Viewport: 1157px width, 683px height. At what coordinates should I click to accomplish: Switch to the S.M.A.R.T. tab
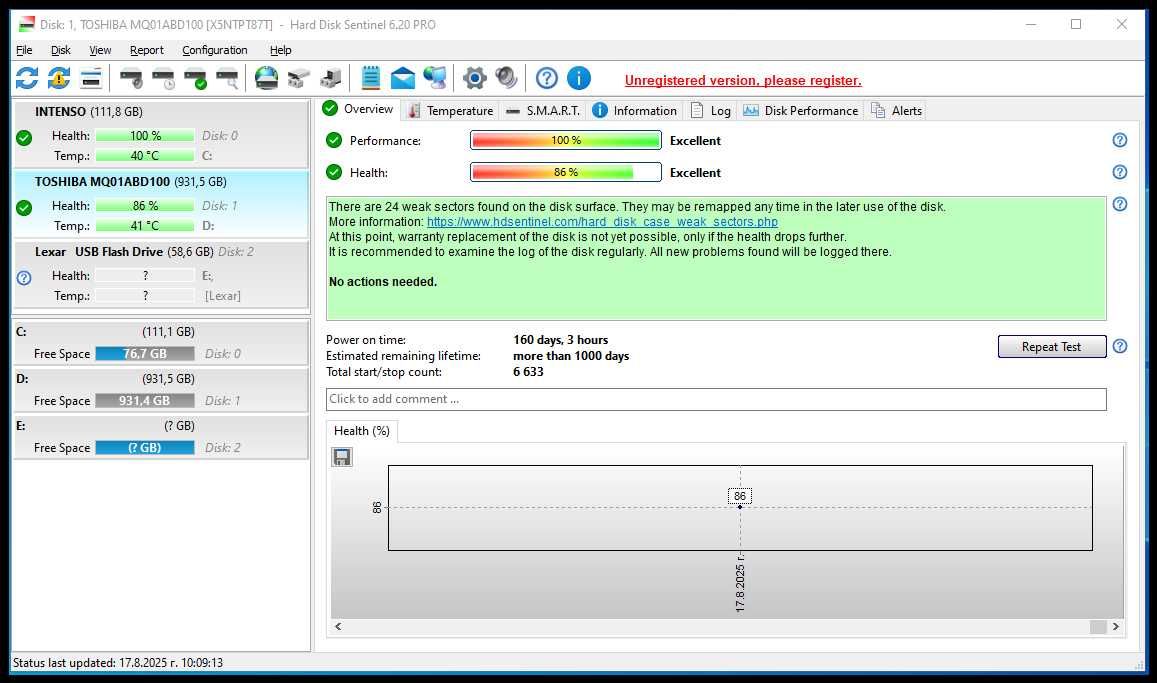coord(543,111)
